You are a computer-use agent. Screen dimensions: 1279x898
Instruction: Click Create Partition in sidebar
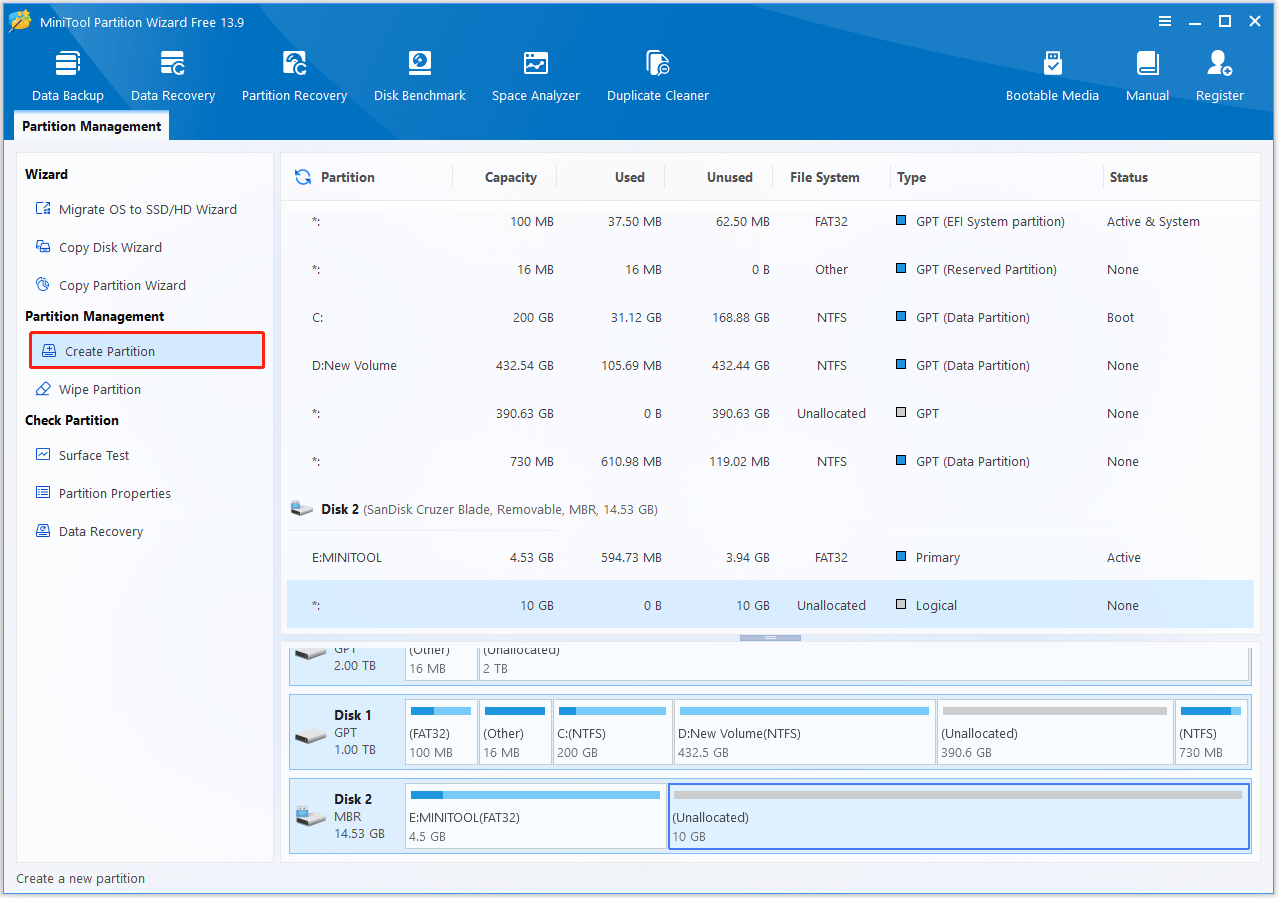147,351
